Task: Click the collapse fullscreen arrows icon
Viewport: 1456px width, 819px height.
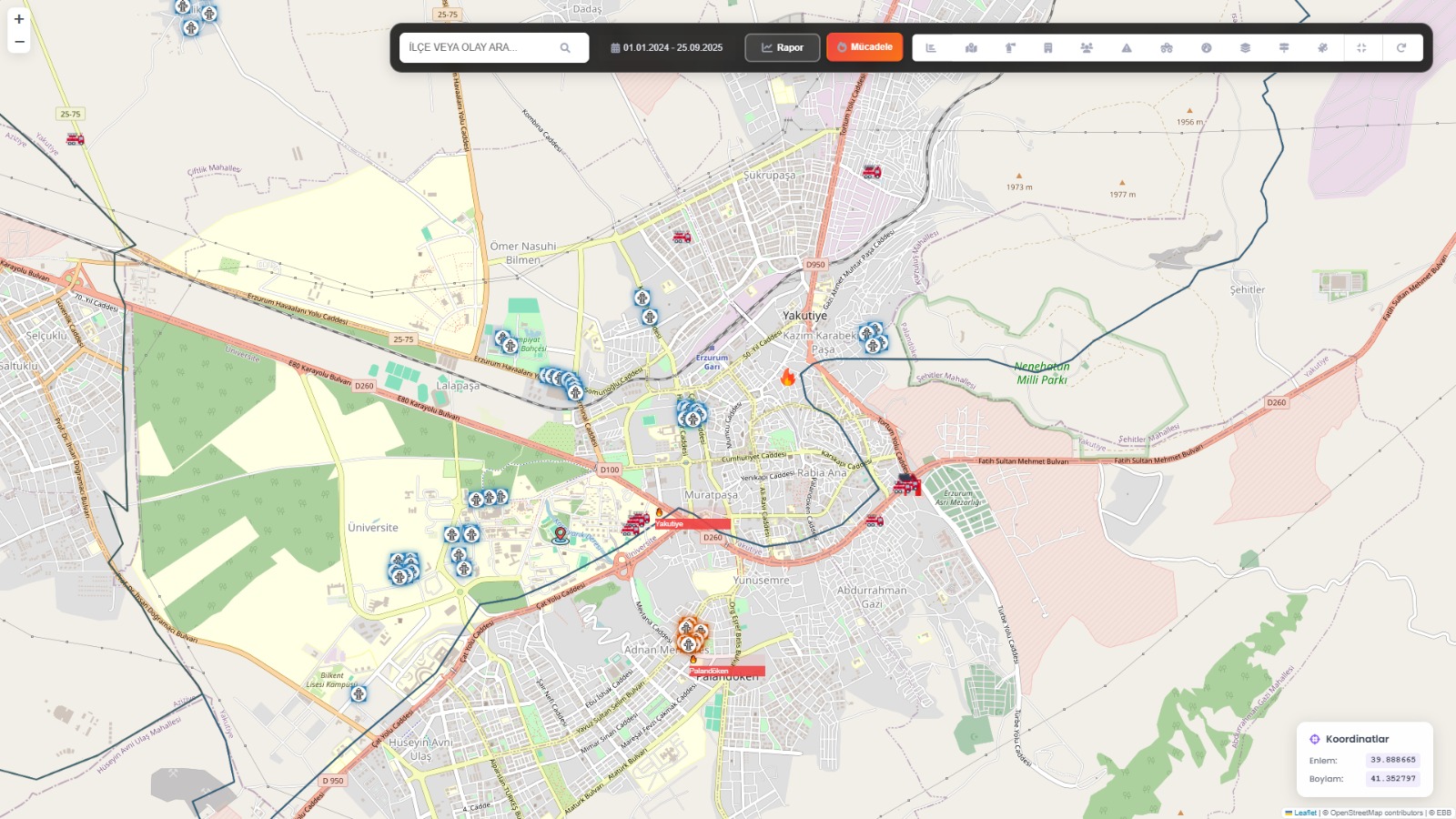Action: point(1362,47)
